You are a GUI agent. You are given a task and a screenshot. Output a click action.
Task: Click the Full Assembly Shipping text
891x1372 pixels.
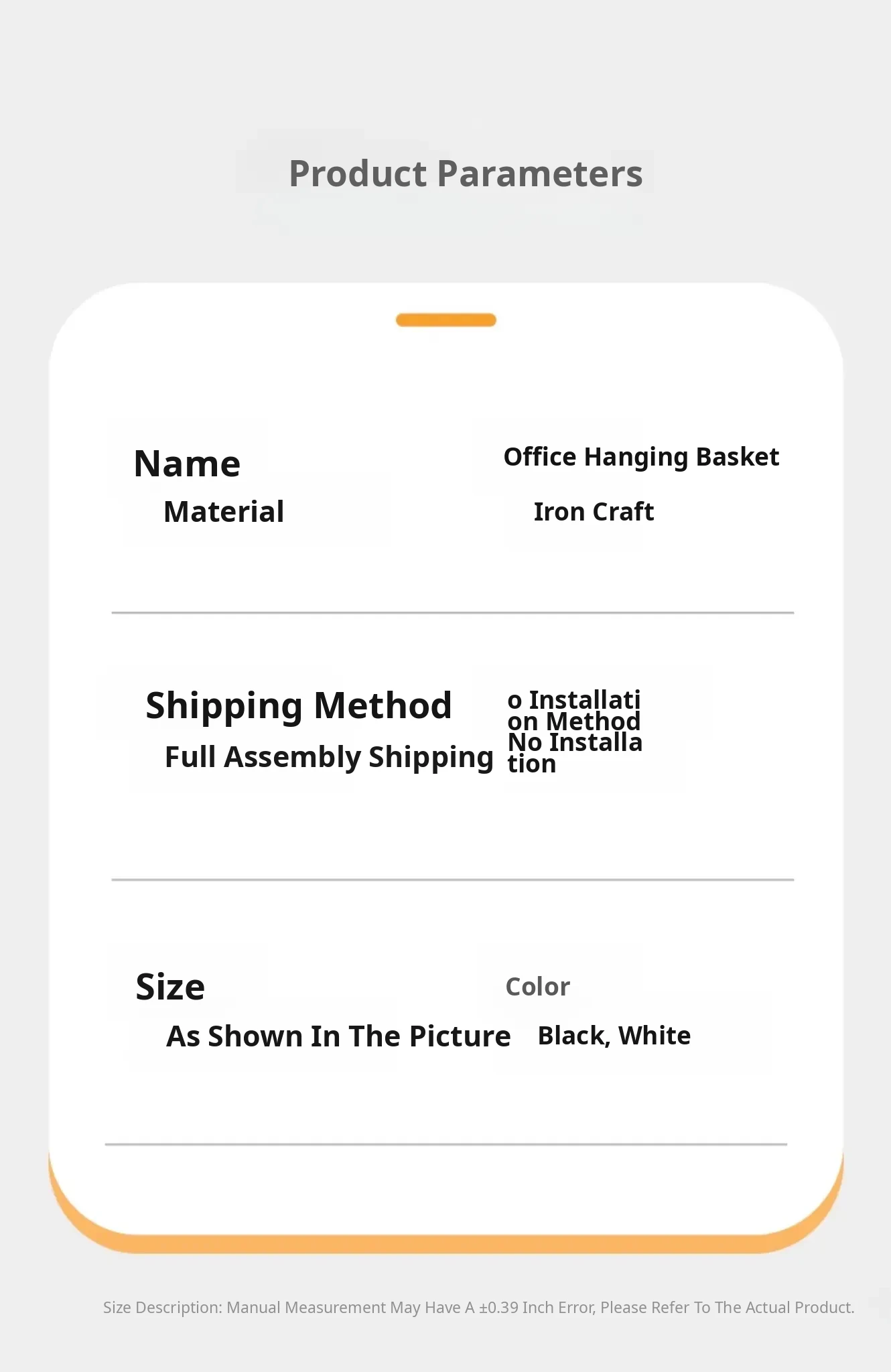[329, 757]
